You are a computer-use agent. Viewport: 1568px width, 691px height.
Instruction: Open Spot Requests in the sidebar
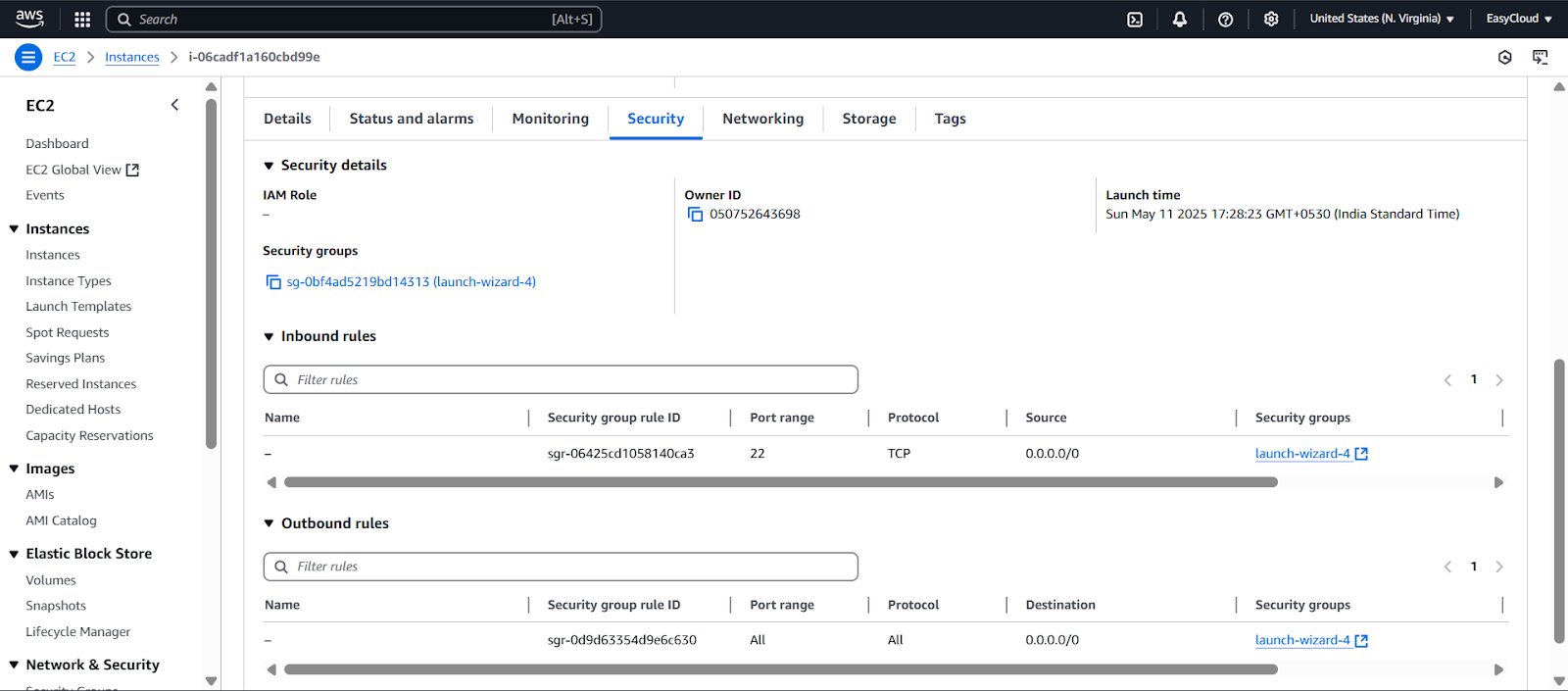coord(68,333)
